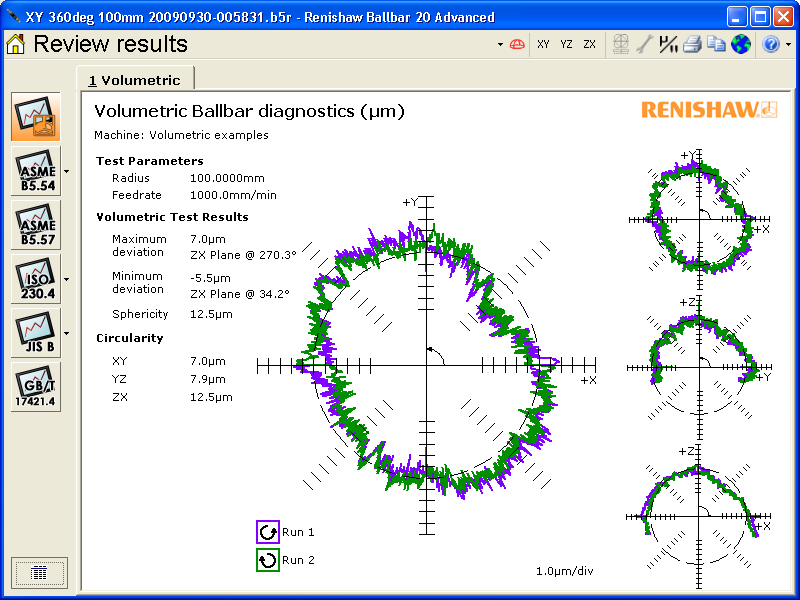The image size is (800, 600).
Task: Select the ASME B5.57 analysis icon
Action: click(x=35, y=225)
